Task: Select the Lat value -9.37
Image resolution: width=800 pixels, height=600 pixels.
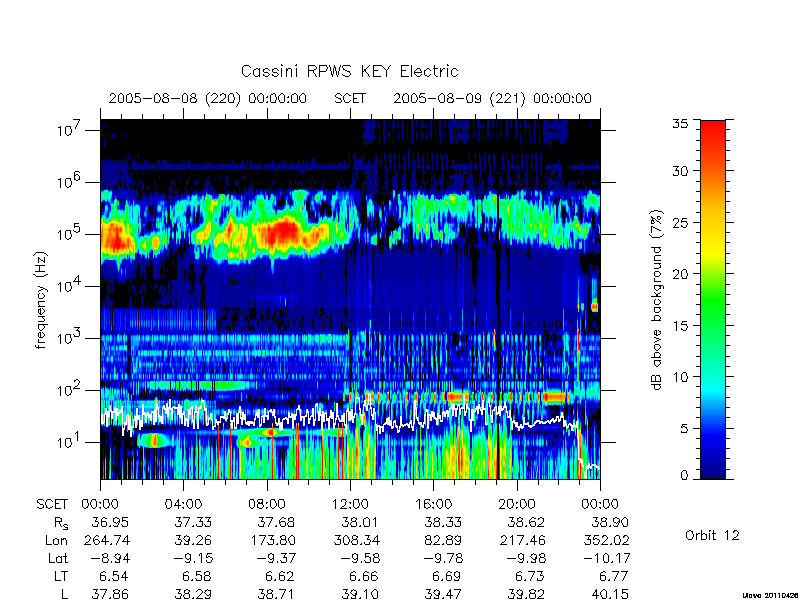Action: click(x=276, y=558)
